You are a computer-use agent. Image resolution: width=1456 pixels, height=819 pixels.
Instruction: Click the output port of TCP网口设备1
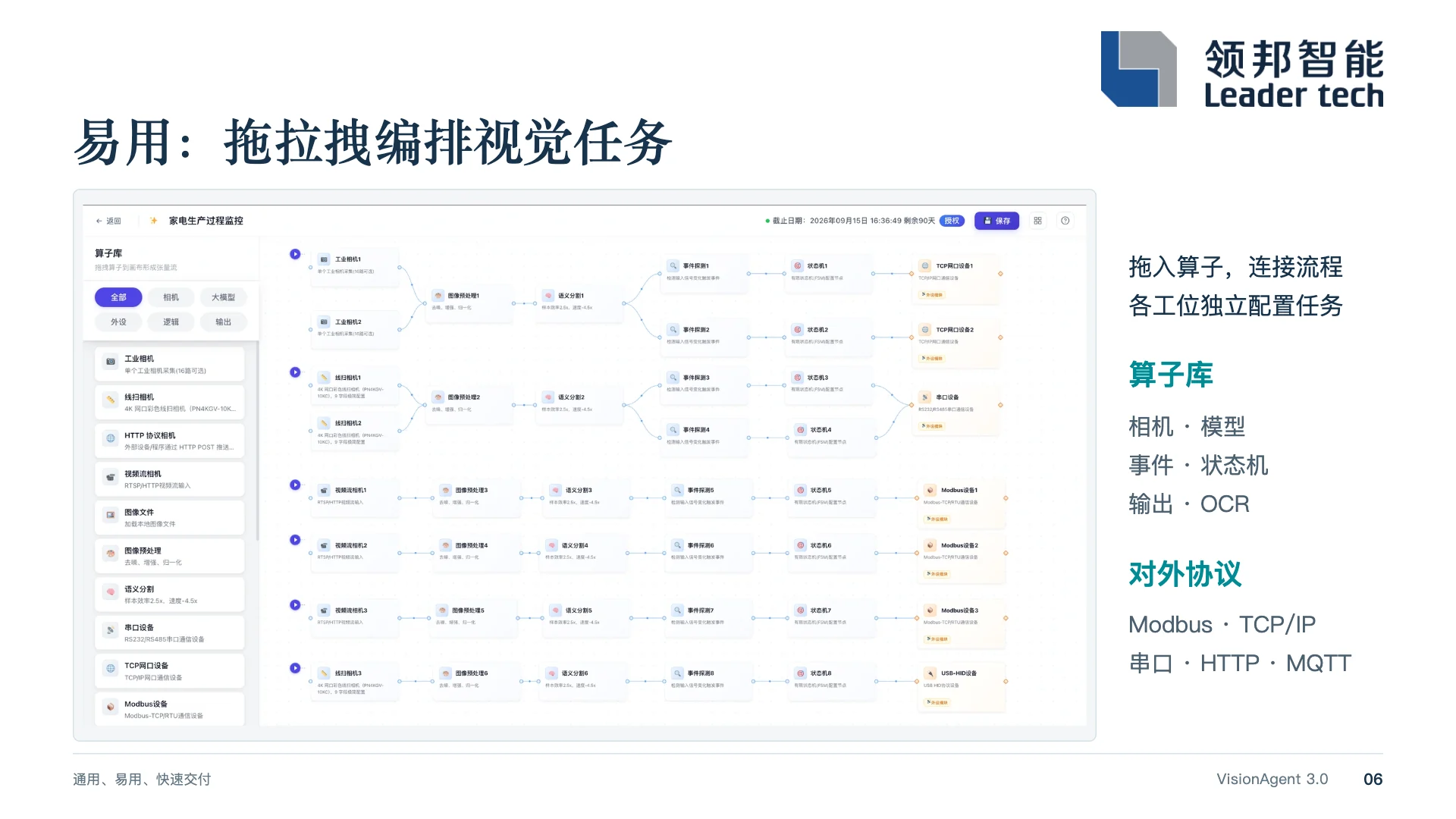[x=1000, y=274]
